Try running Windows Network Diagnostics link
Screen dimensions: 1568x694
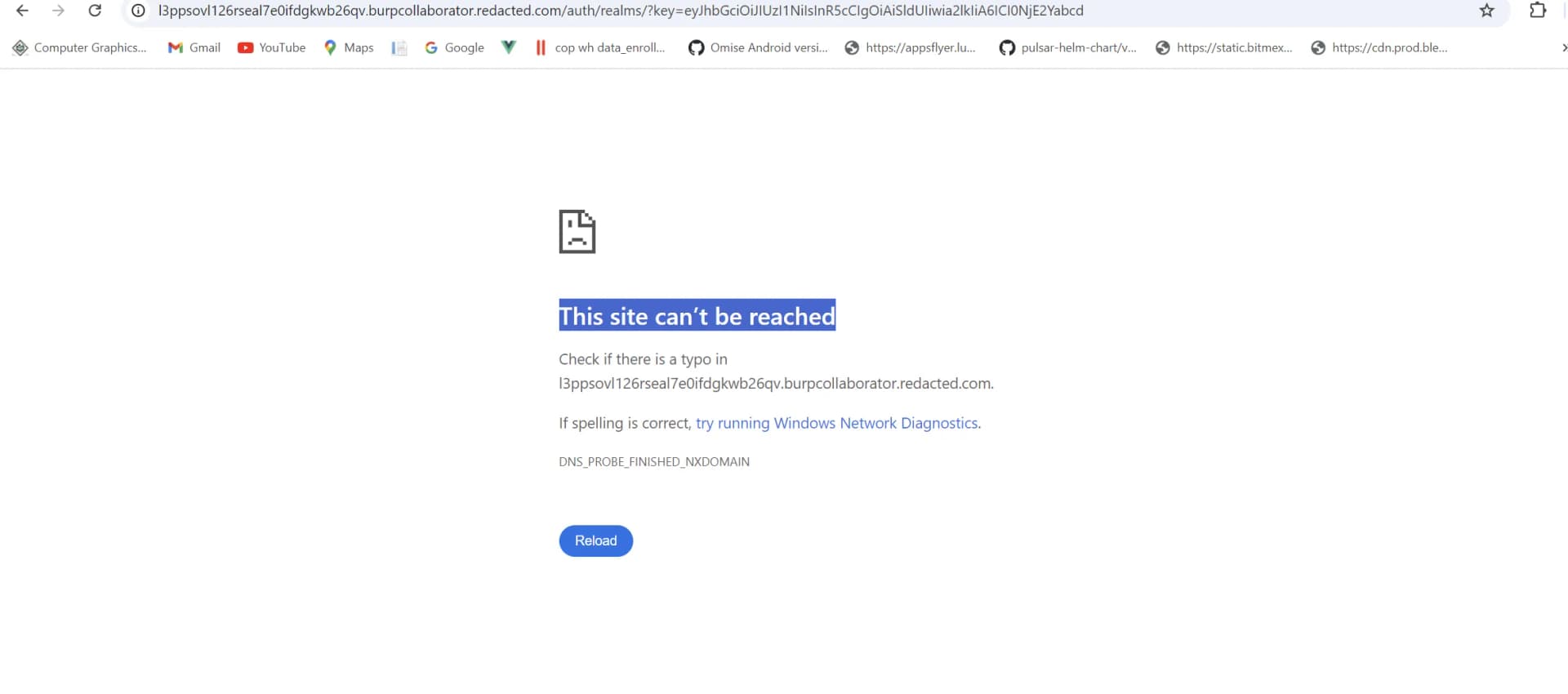836,423
